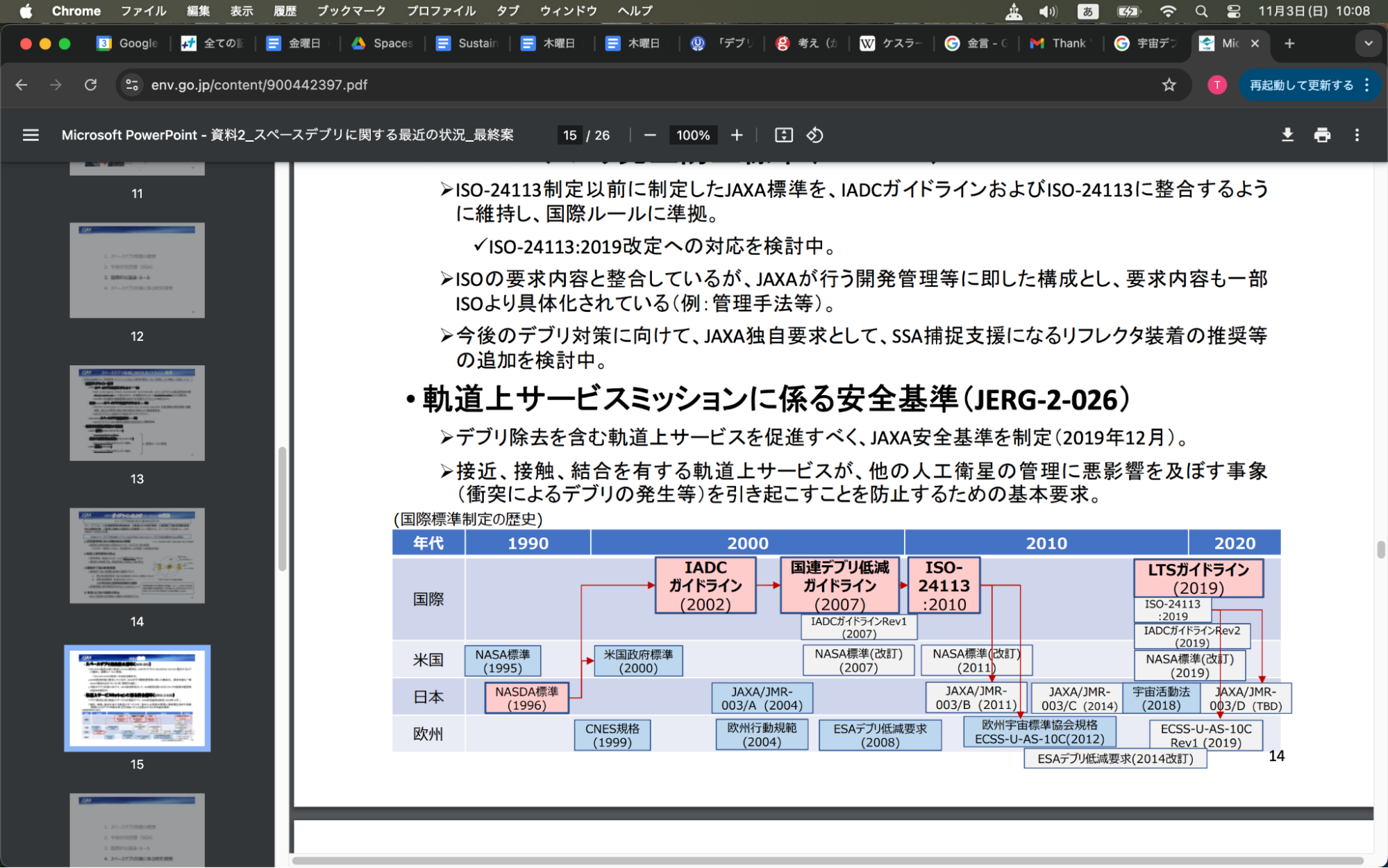Viewport: 1388px width, 868px height.
Task: Open the Apple menu
Action: (x=26, y=11)
